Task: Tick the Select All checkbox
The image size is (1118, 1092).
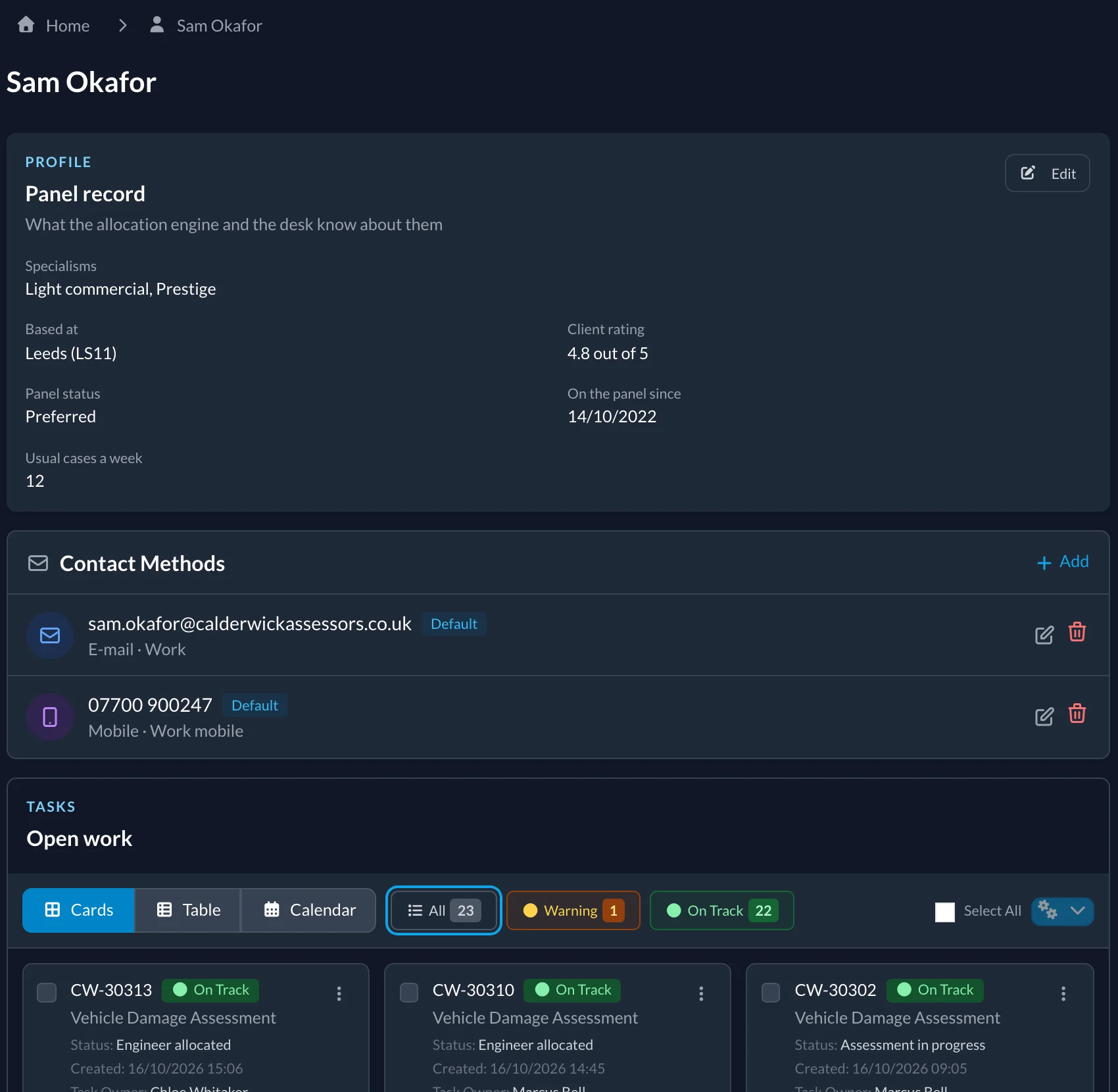Action: [x=945, y=912]
